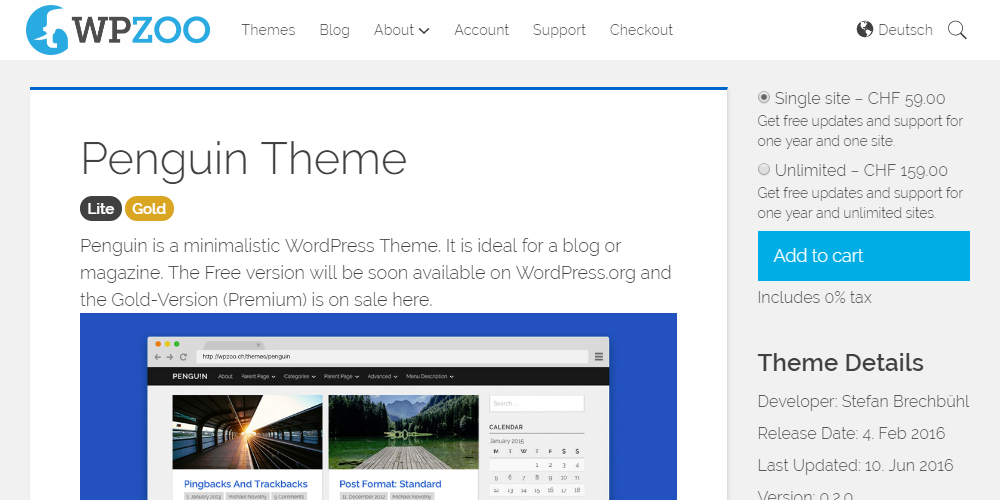Click the Theme Details heading
This screenshot has height=500, width=1000.
pyautogui.click(x=841, y=362)
